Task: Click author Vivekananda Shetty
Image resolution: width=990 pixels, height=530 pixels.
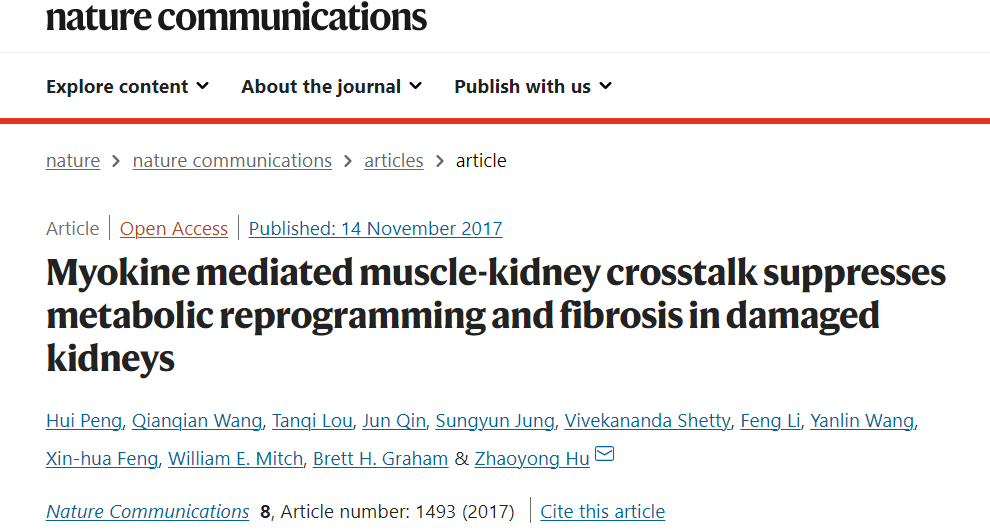Action: point(647,421)
